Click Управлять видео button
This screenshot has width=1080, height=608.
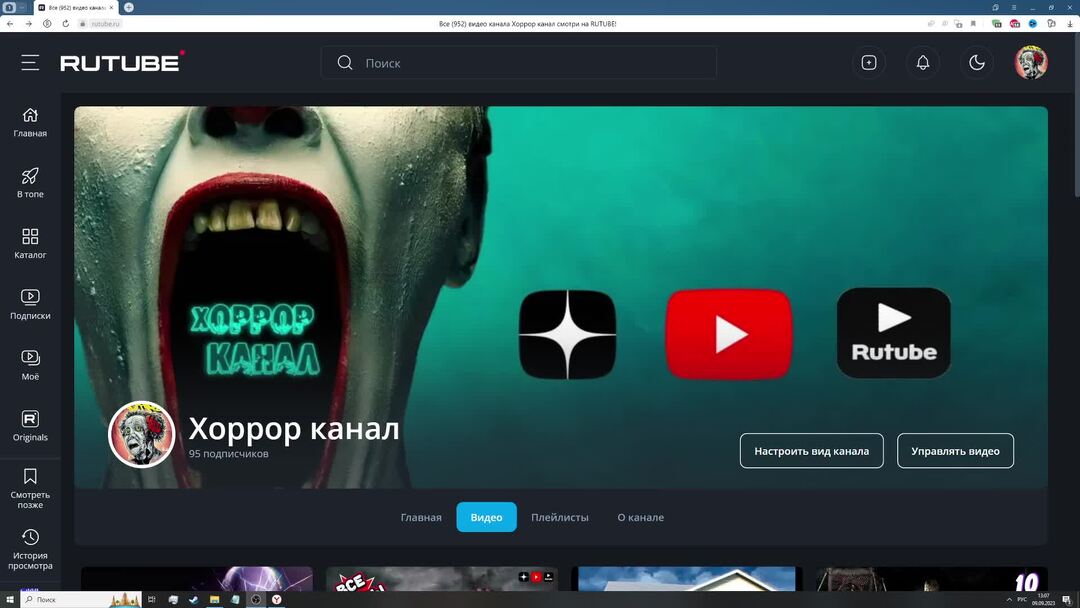(955, 451)
